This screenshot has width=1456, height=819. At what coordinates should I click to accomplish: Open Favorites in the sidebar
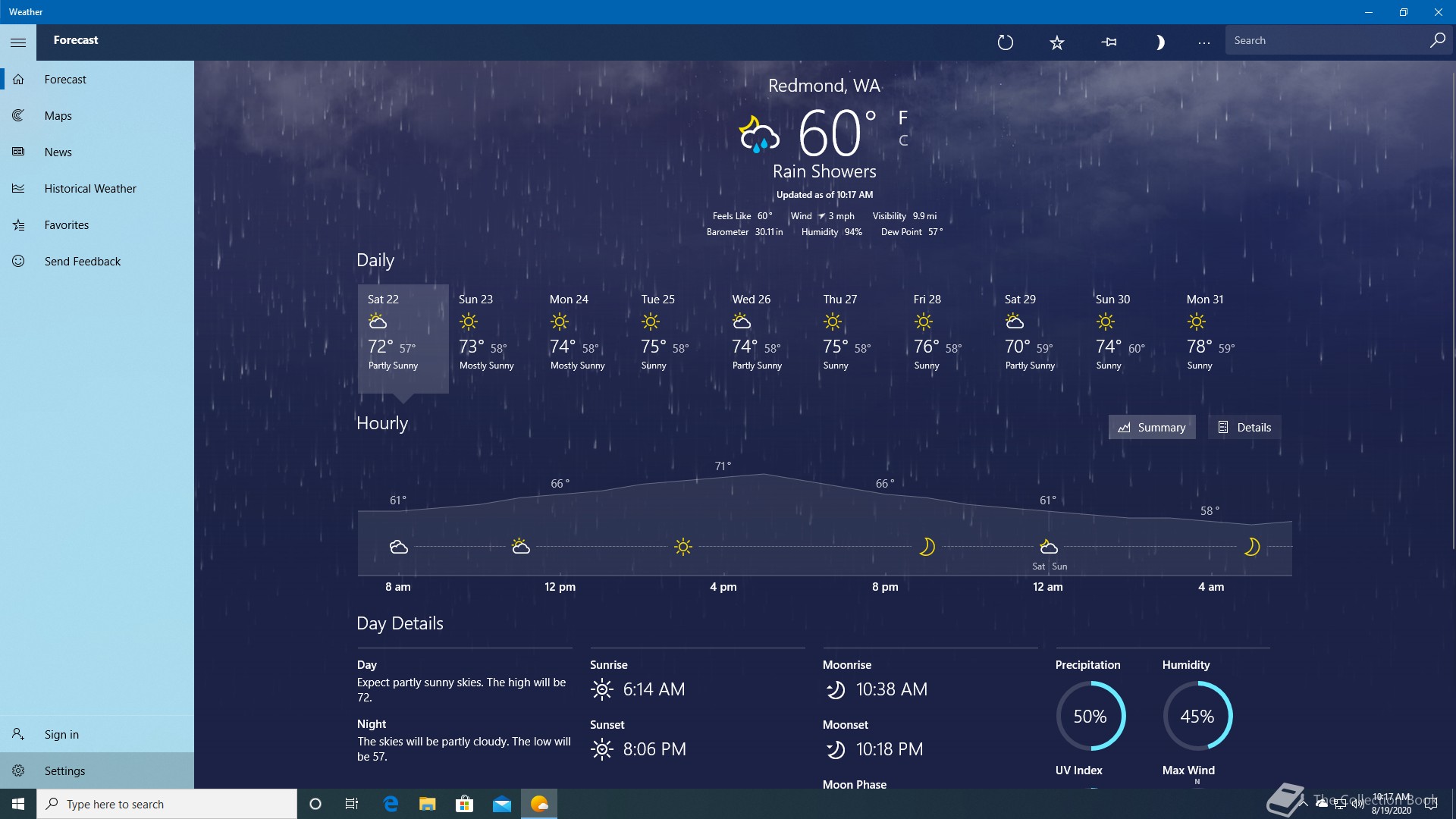[x=97, y=224]
